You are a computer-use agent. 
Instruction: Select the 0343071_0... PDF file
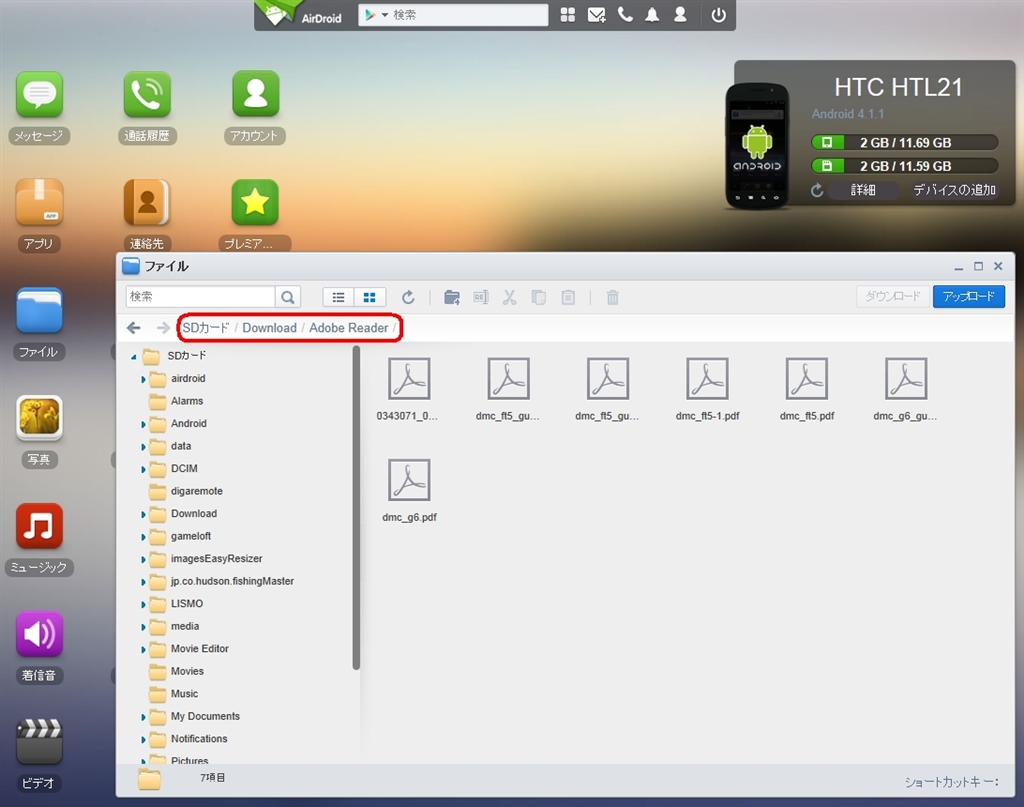408,390
